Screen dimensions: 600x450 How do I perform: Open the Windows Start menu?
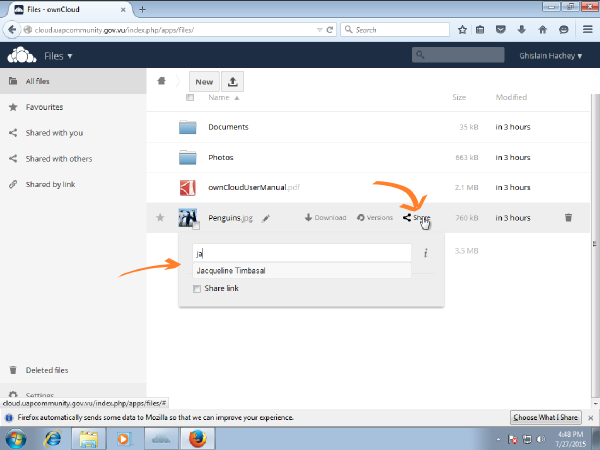(16, 439)
